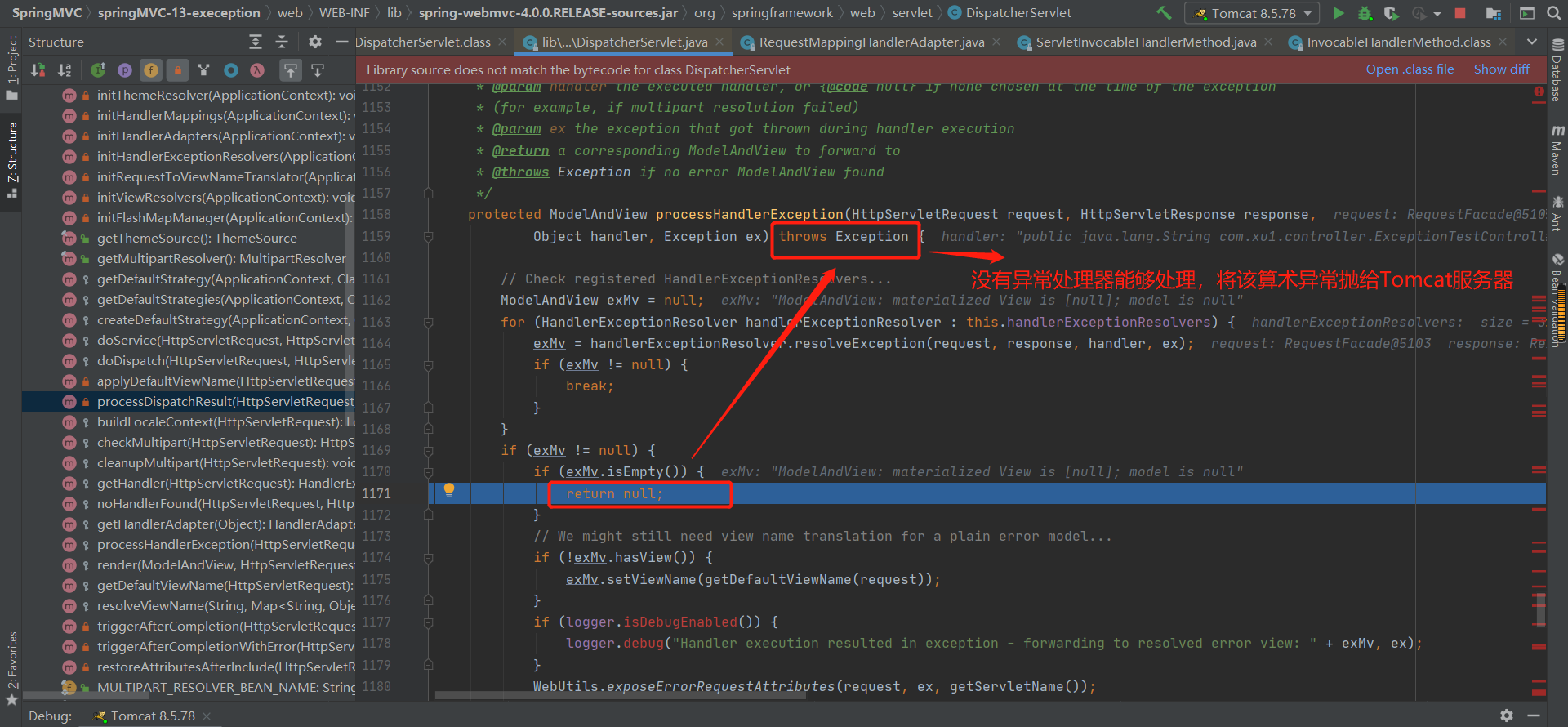Switch to RequestMappingHandlerAdapter.java tab
This screenshot has width=1568, height=727.
click(x=871, y=42)
